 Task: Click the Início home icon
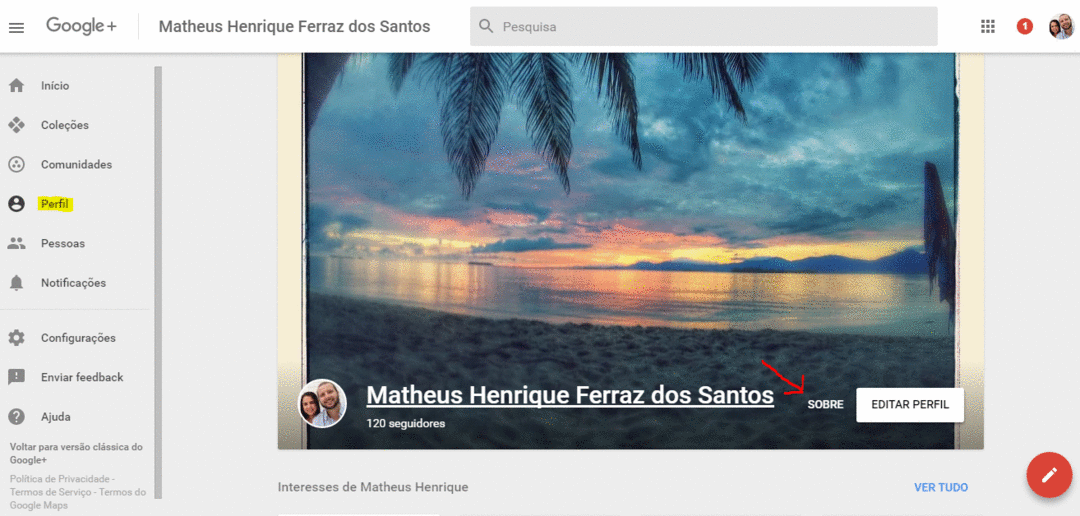(x=16, y=86)
